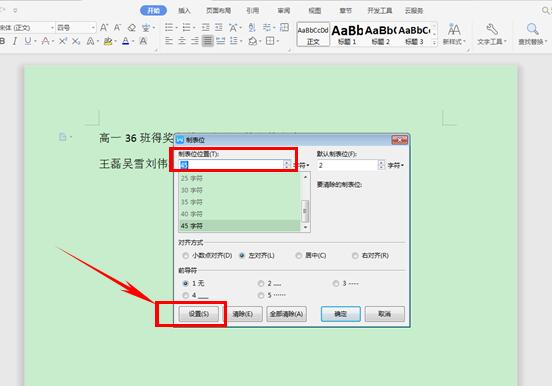
Task: Select right alignment 右对齐(R) radio
Action: coord(355,256)
